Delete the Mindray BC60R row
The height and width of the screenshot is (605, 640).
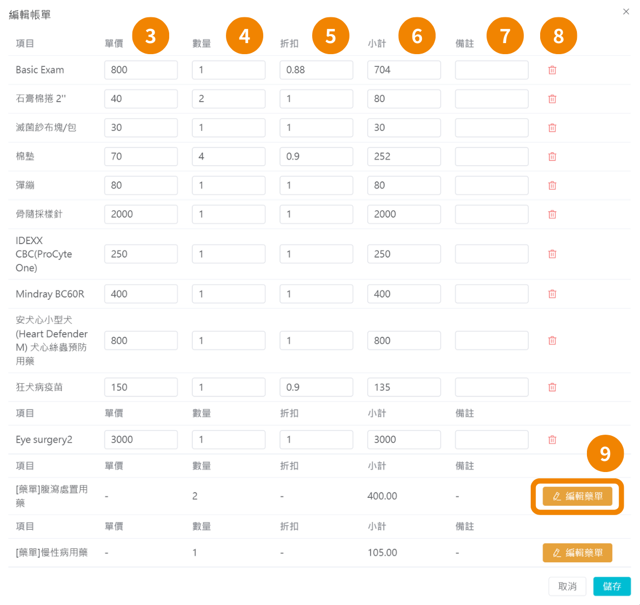coord(552,294)
